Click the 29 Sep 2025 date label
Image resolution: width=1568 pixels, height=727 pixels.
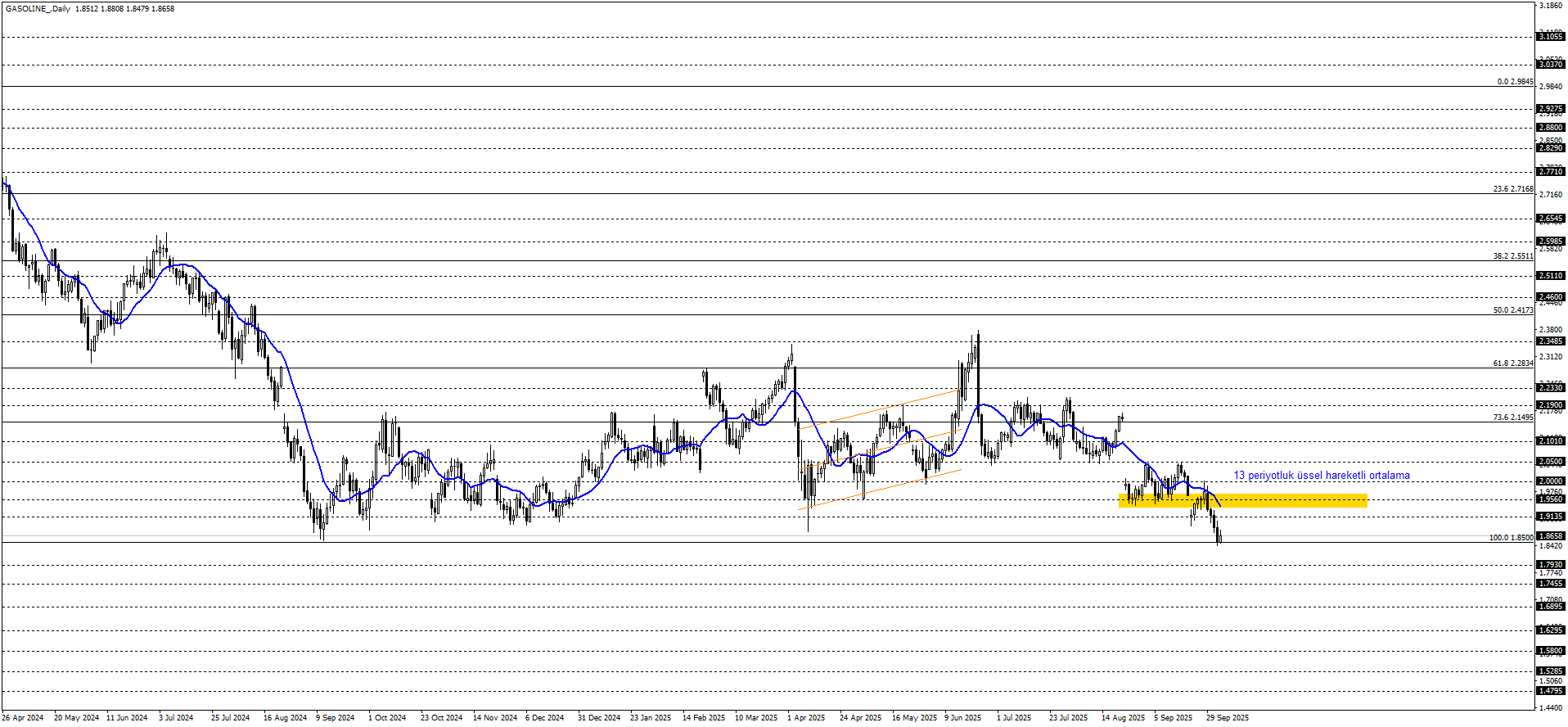1227,718
